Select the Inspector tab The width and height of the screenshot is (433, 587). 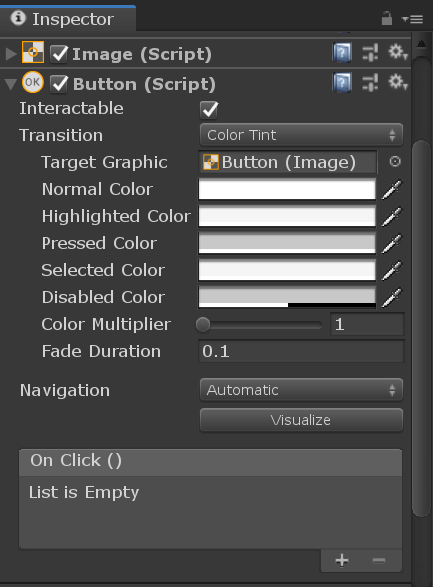tap(67, 19)
